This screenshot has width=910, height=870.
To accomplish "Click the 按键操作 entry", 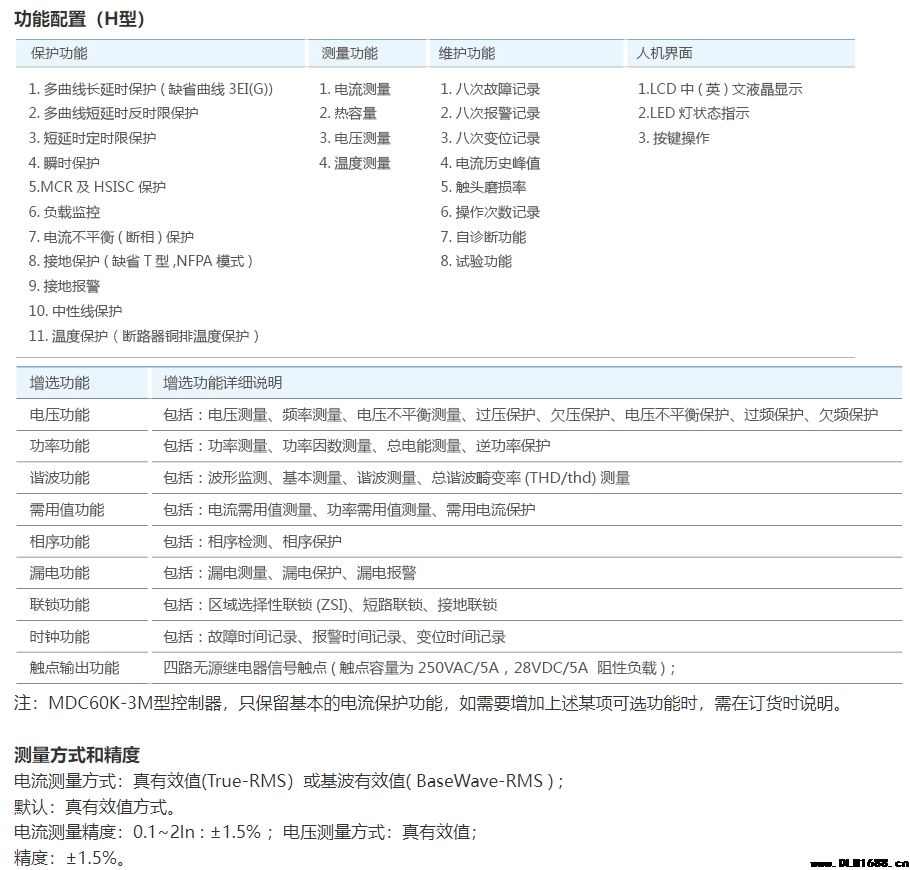I will click(x=674, y=138).
